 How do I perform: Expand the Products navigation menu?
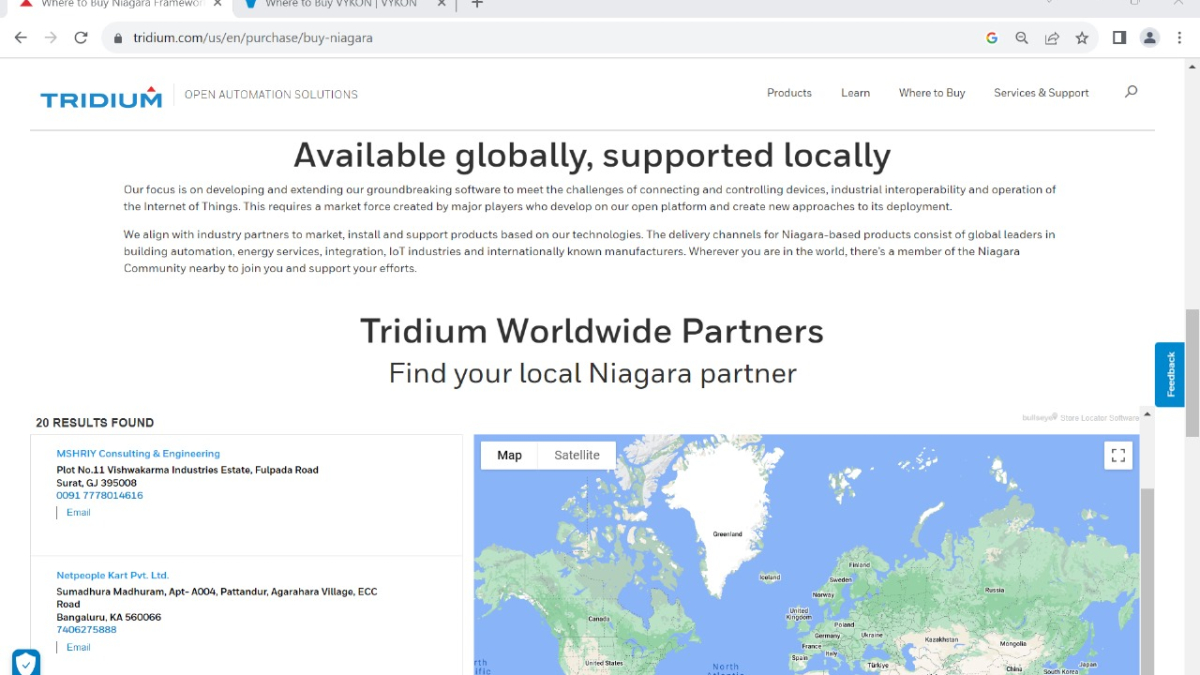789,93
